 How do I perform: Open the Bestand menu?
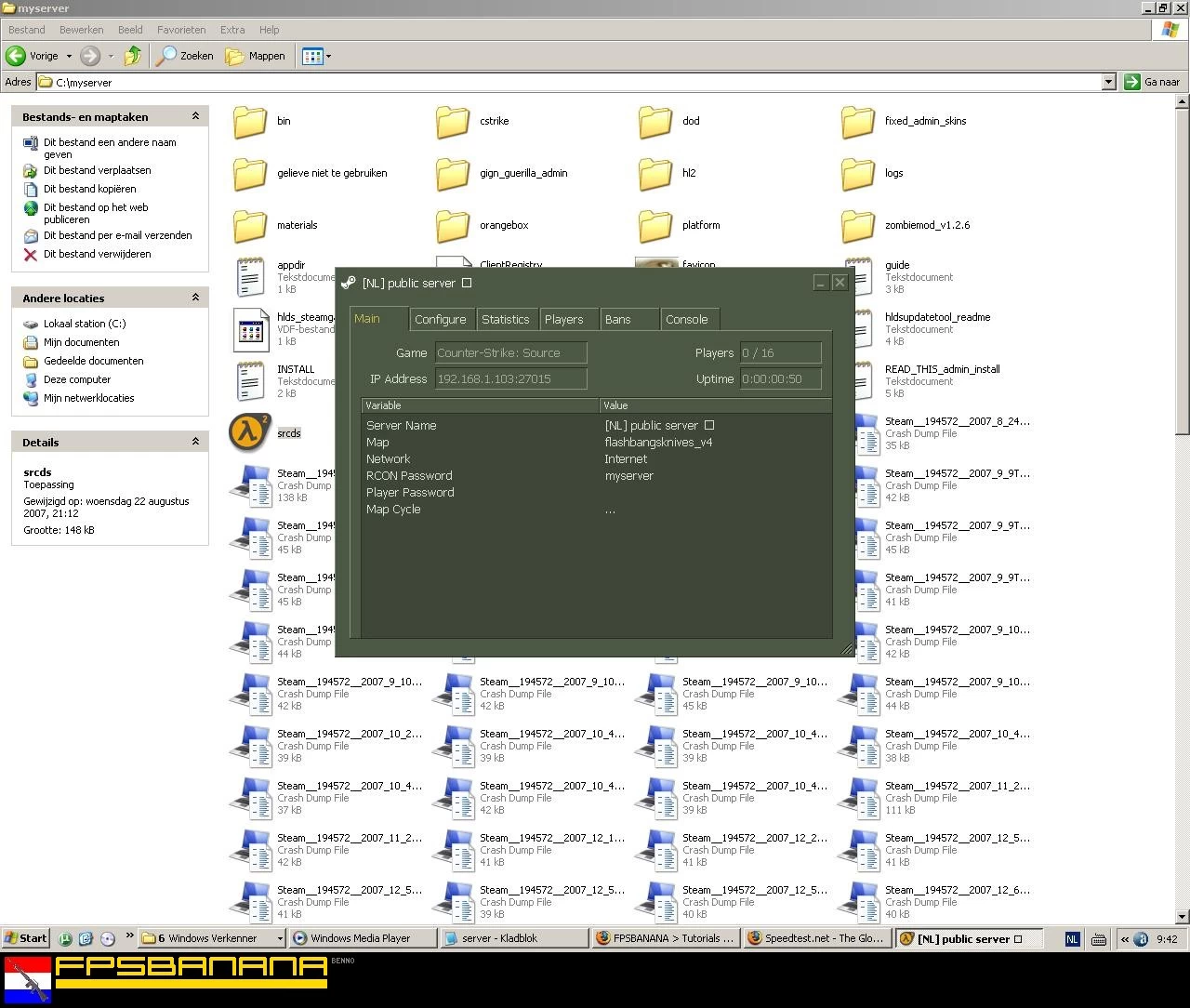point(27,30)
